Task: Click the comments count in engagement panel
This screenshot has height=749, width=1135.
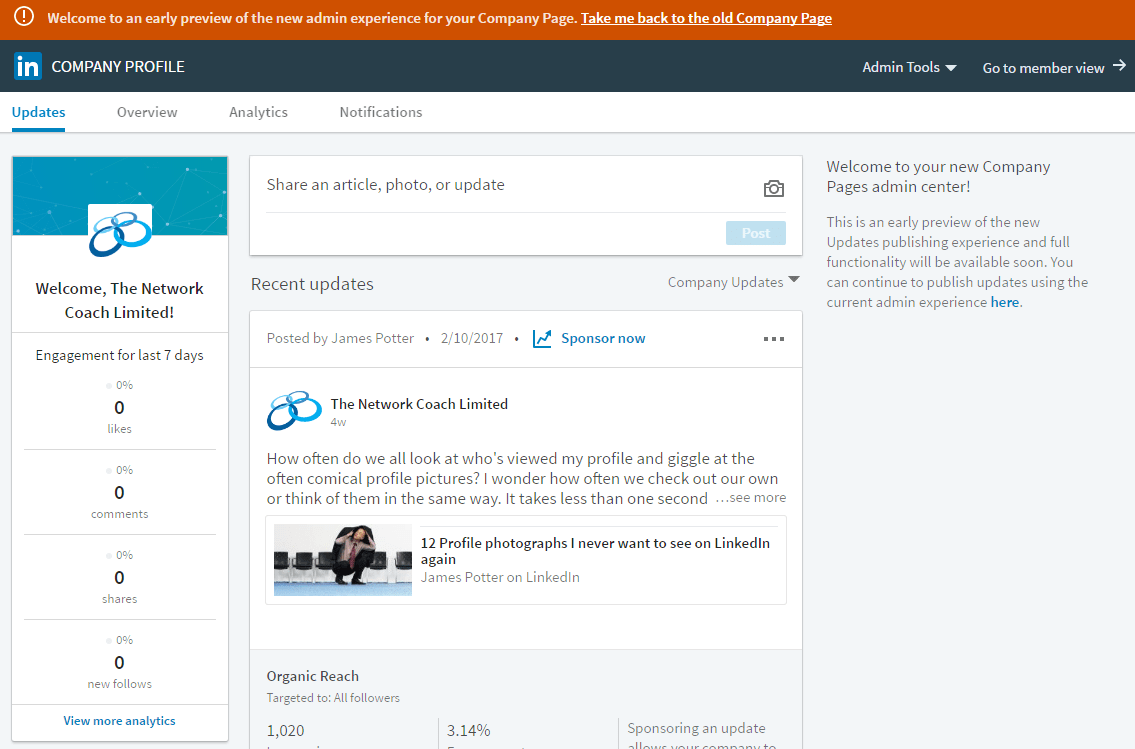Action: click(119, 493)
